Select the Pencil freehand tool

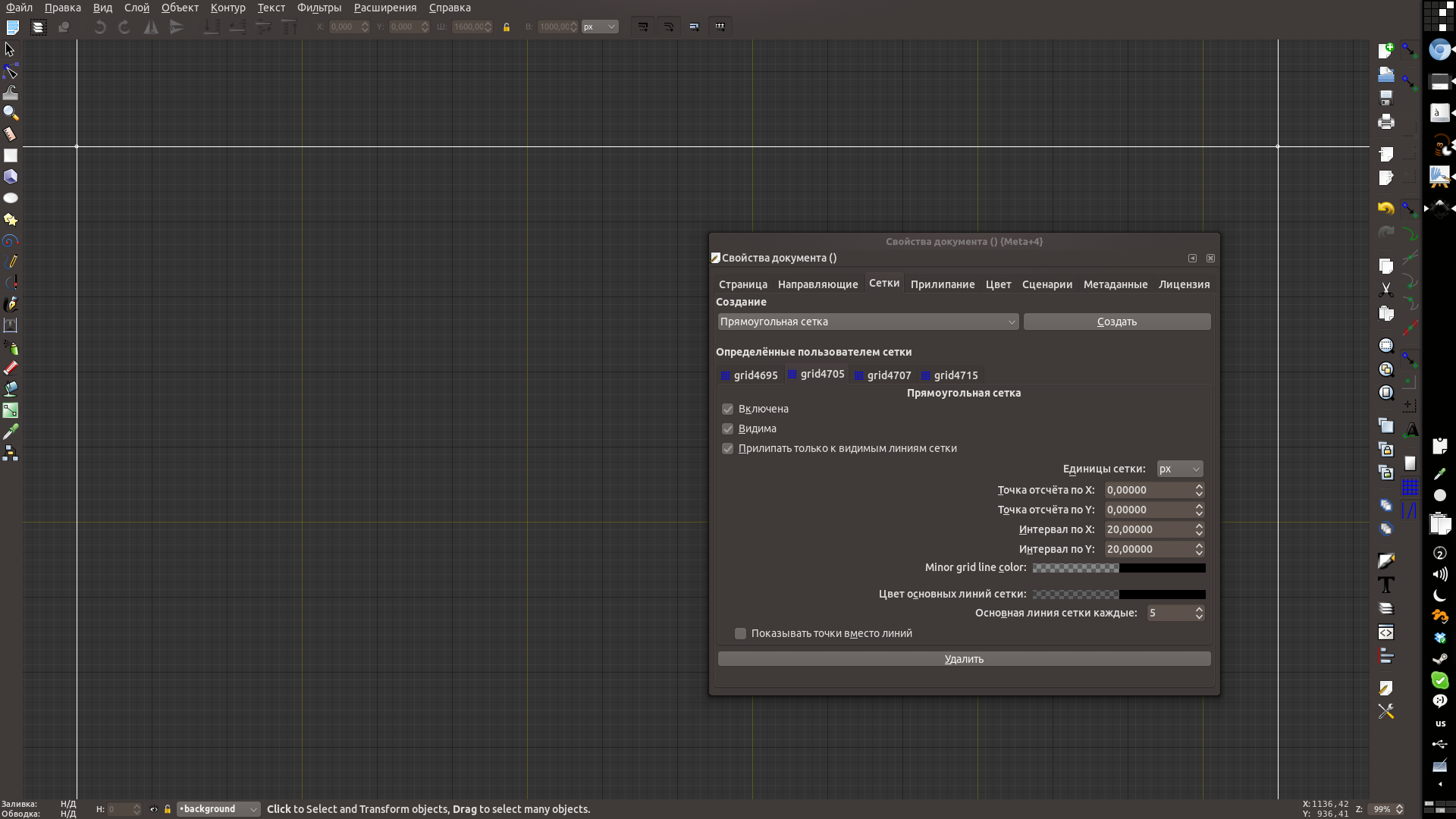10,262
